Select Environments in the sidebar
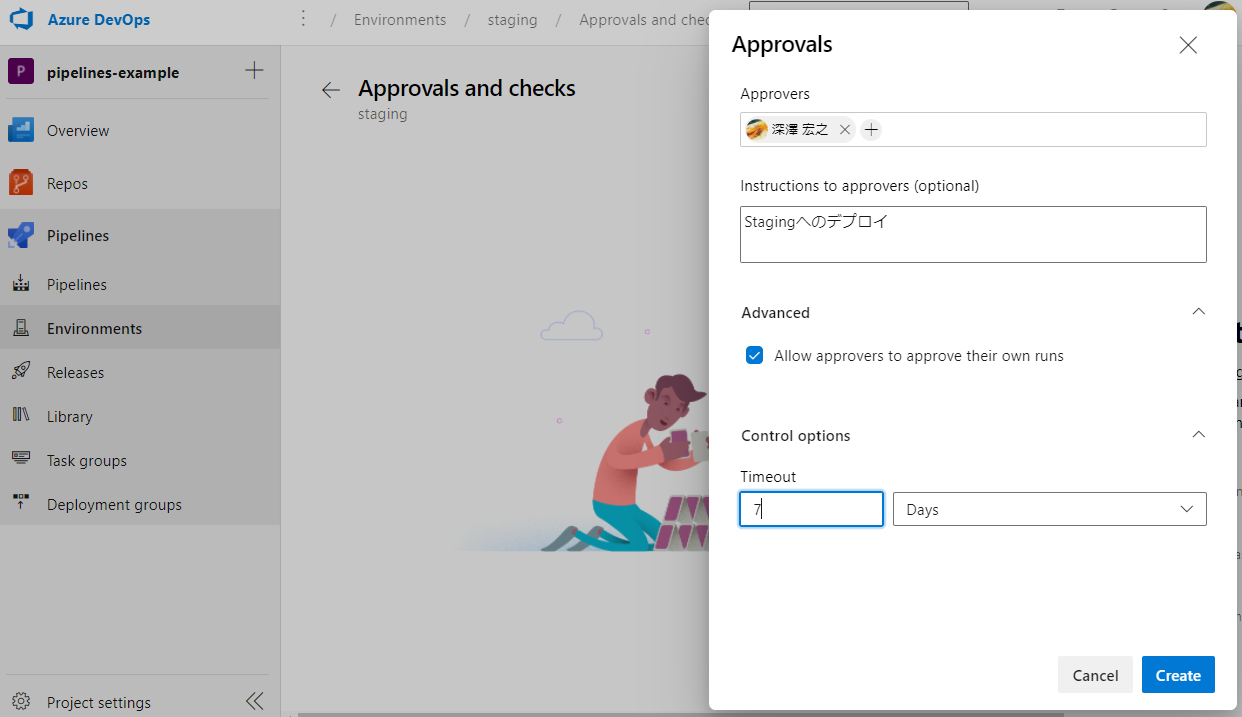Viewport: 1242px width, 717px height. 94,328
